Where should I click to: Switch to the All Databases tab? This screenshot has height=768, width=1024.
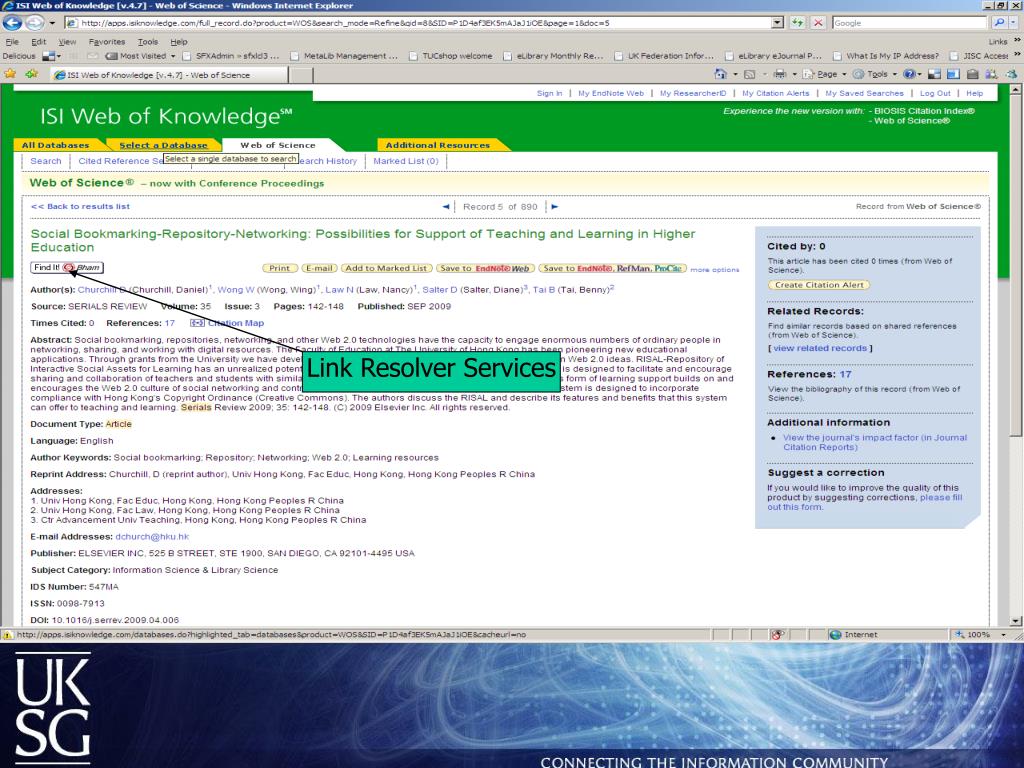[x=56, y=145]
